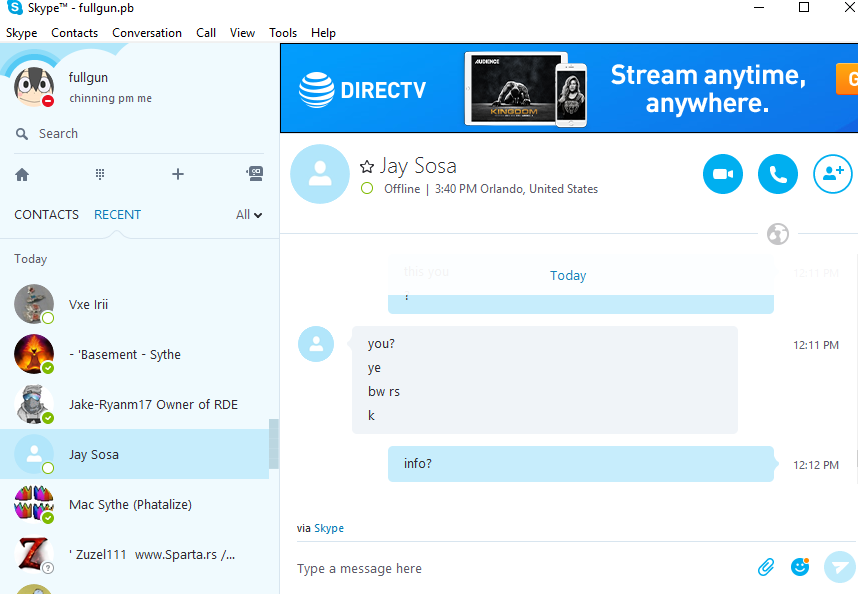Click the plus icon to start a new conversation

pos(178,174)
